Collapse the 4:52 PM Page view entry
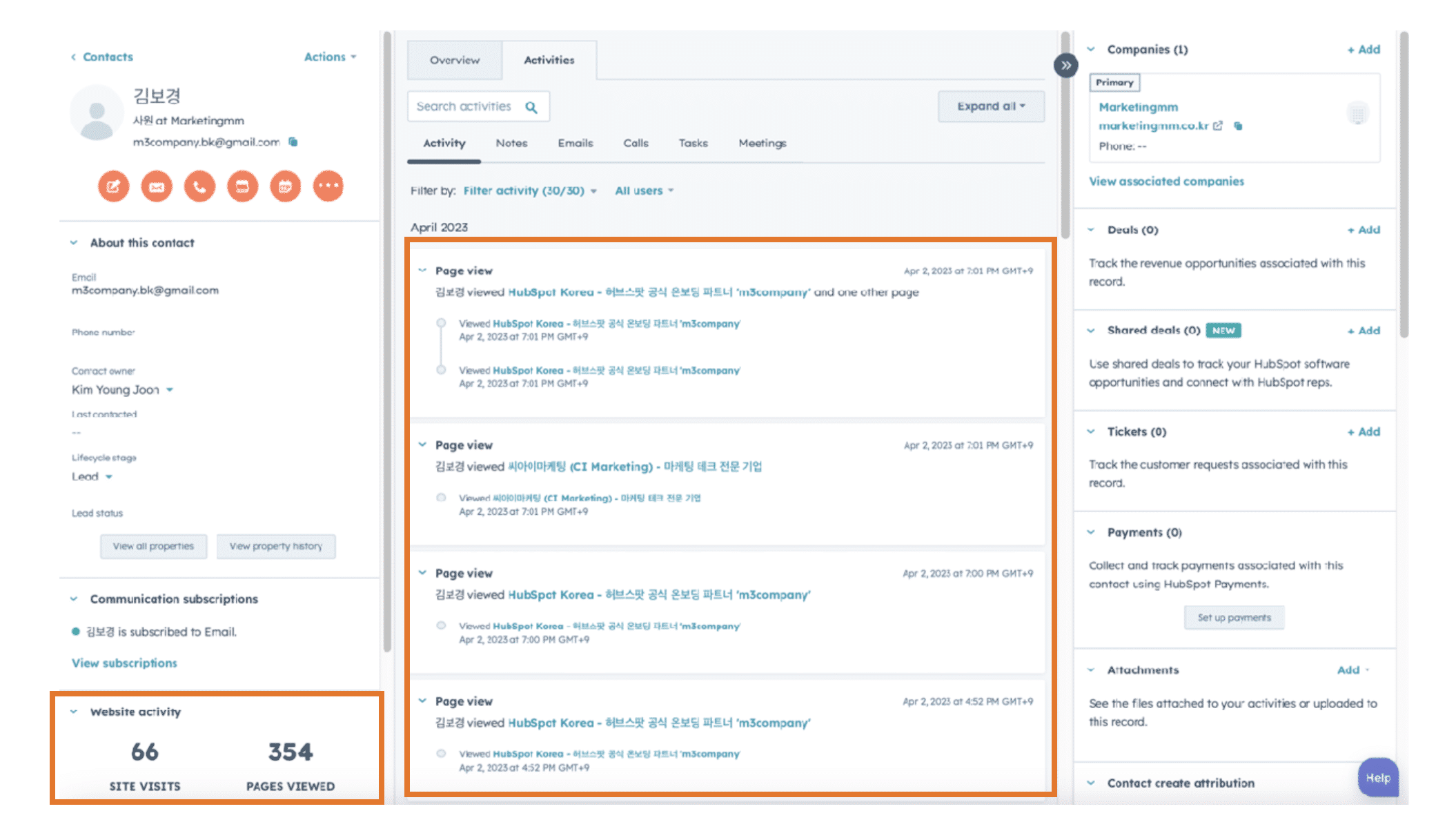The height and width of the screenshot is (831, 1456). click(x=422, y=701)
